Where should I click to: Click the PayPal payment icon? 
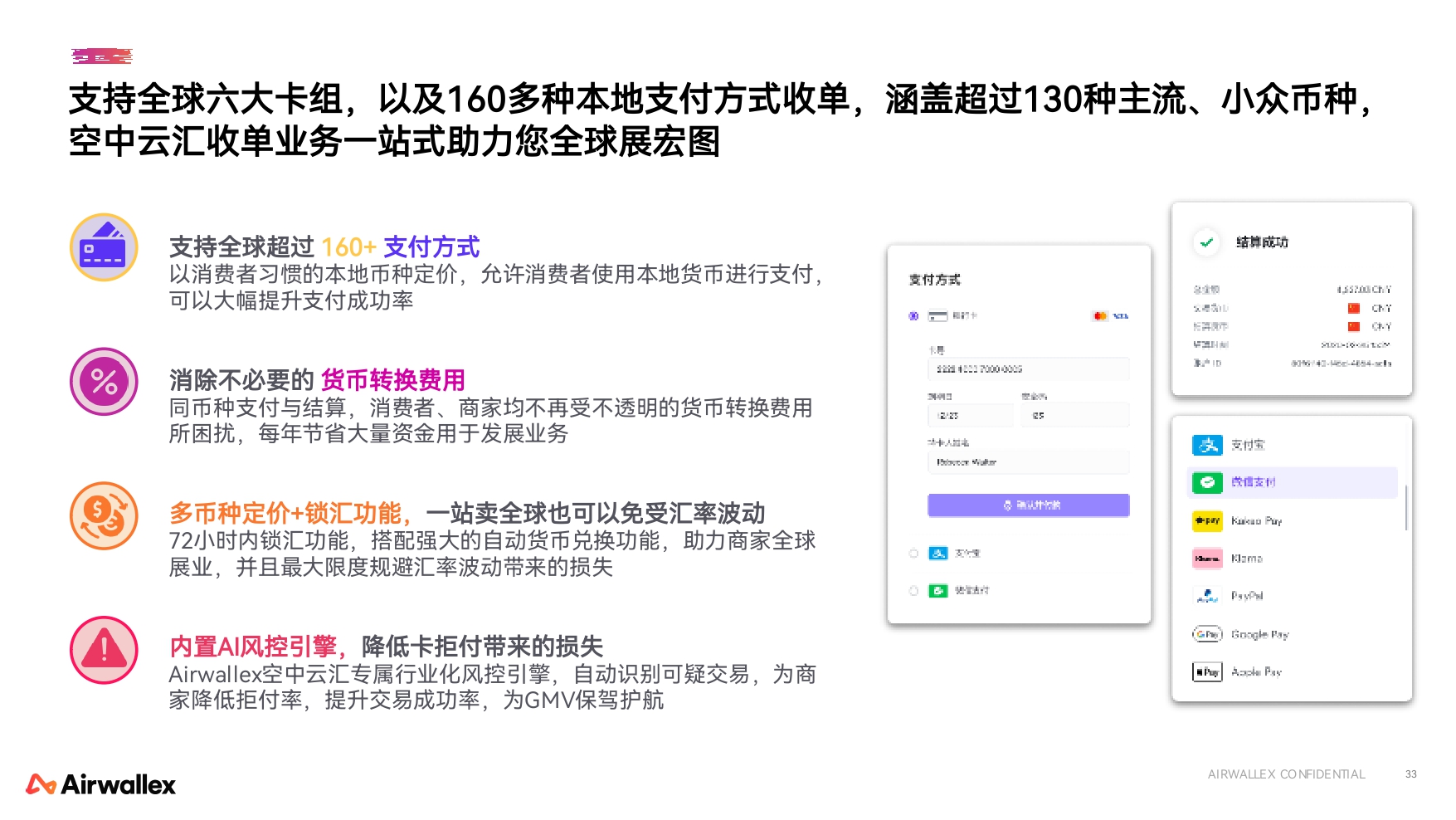[x=1208, y=596]
